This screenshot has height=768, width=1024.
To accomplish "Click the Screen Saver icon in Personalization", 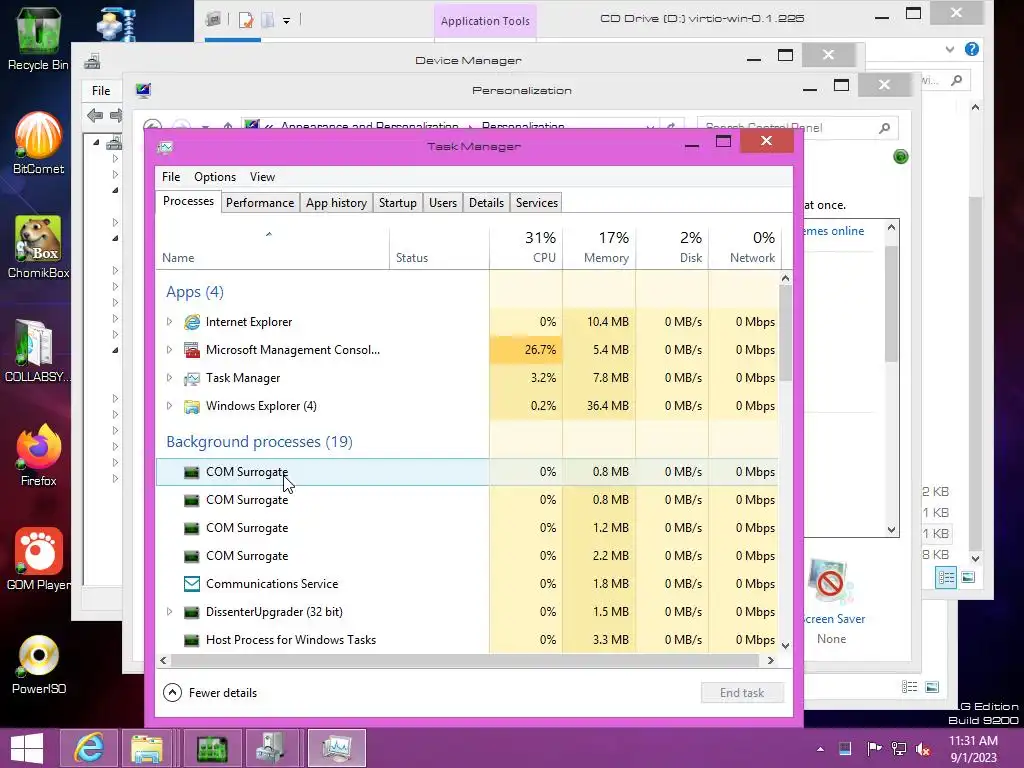I will click(x=830, y=583).
